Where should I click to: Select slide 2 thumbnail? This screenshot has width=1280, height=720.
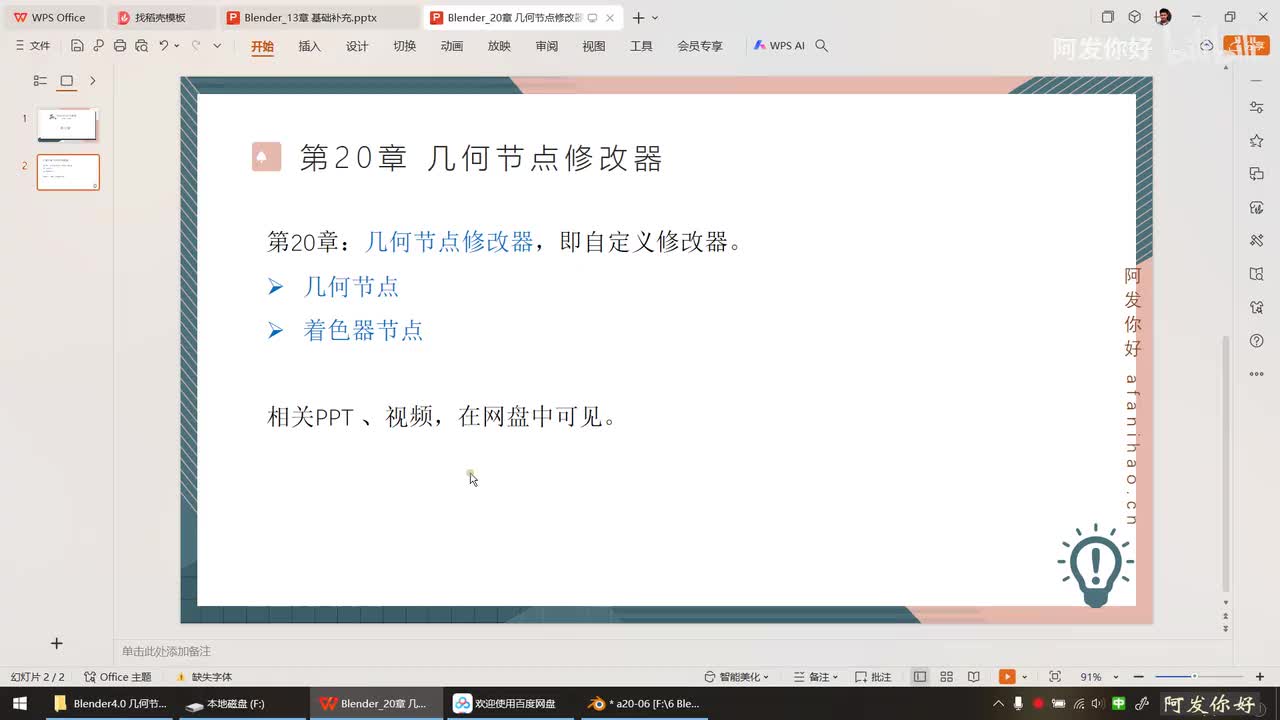68,172
